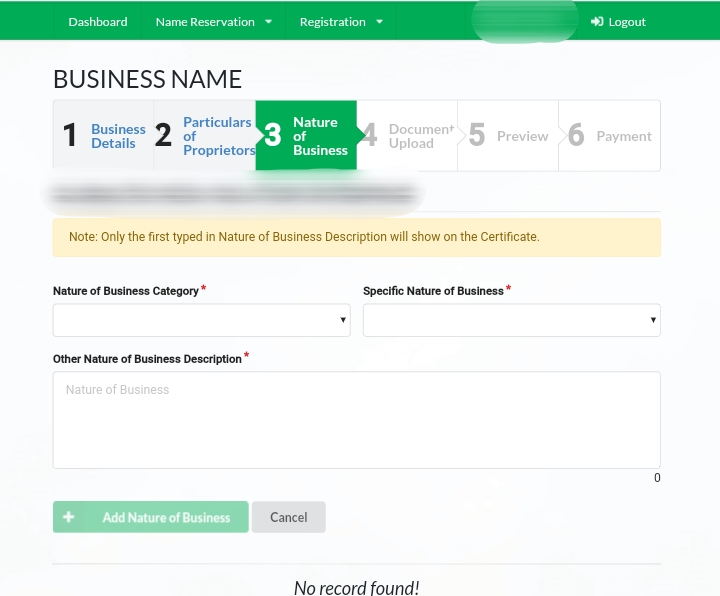
Task: Click the Logout link text
Action: tap(627, 22)
